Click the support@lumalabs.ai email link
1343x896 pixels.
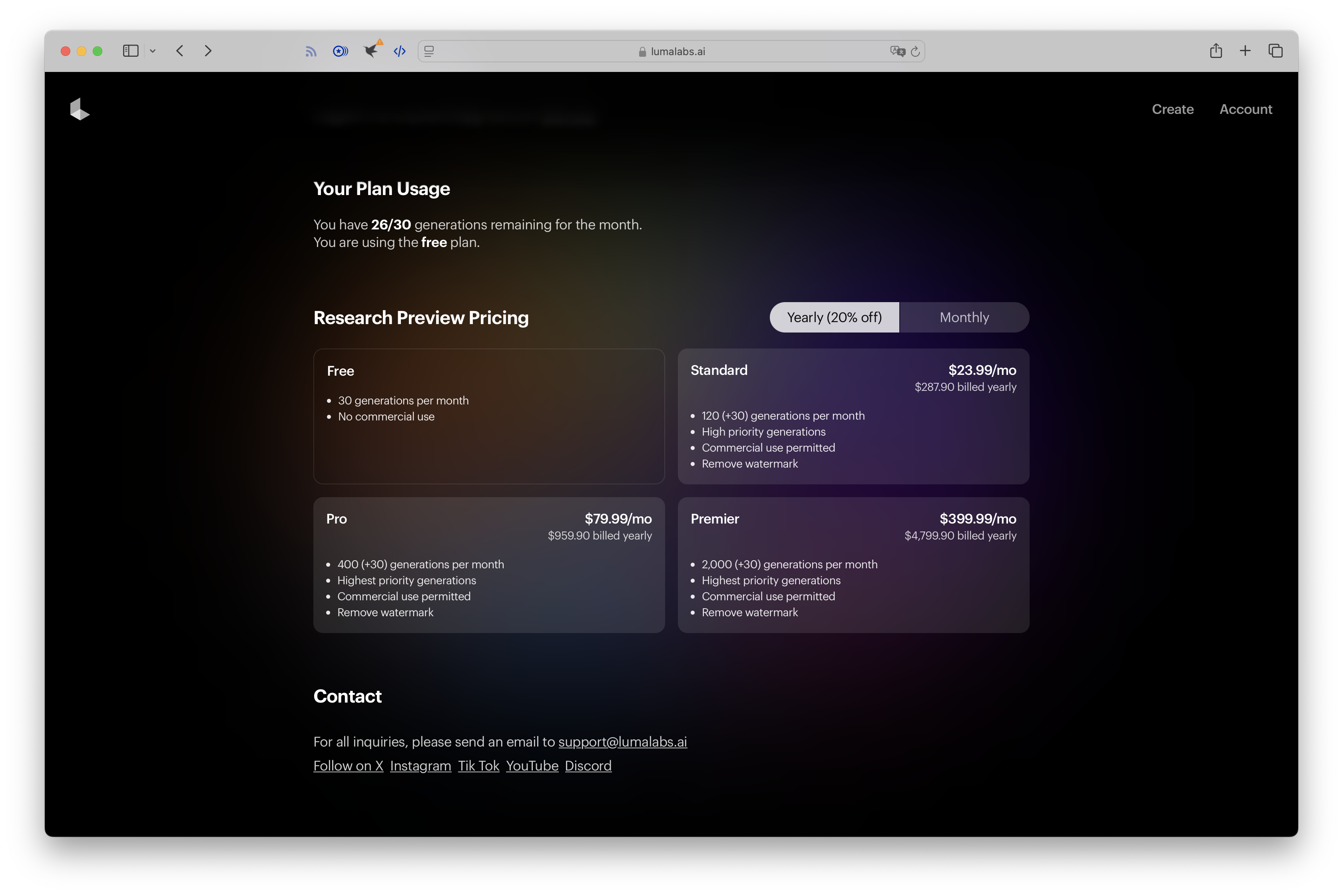(622, 742)
